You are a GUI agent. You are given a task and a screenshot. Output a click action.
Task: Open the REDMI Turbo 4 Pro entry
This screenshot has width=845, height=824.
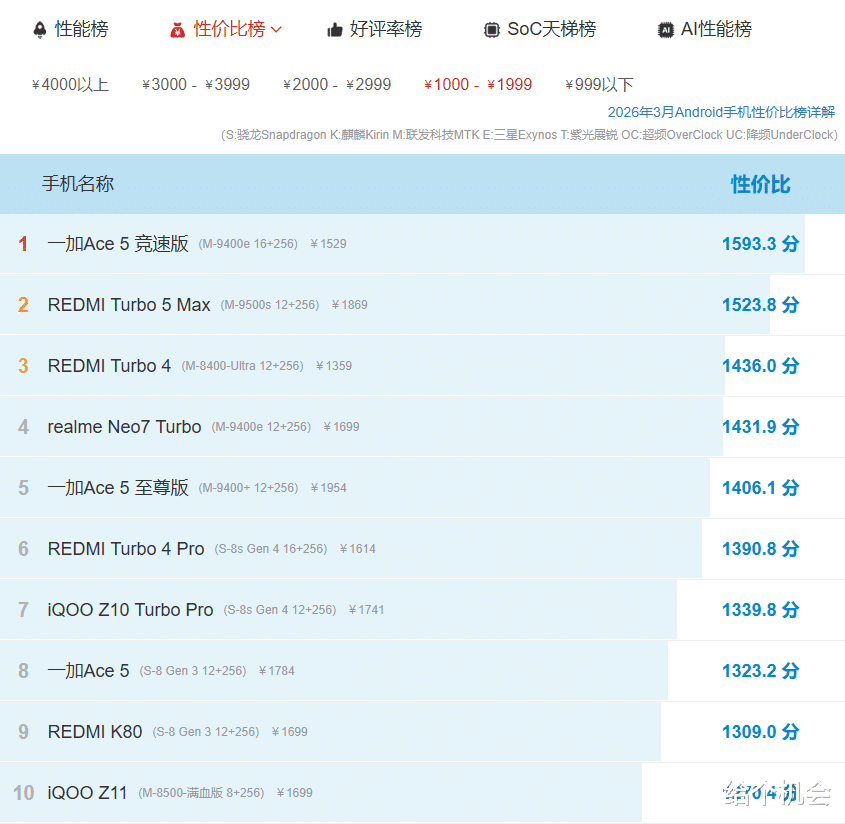(126, 549)
